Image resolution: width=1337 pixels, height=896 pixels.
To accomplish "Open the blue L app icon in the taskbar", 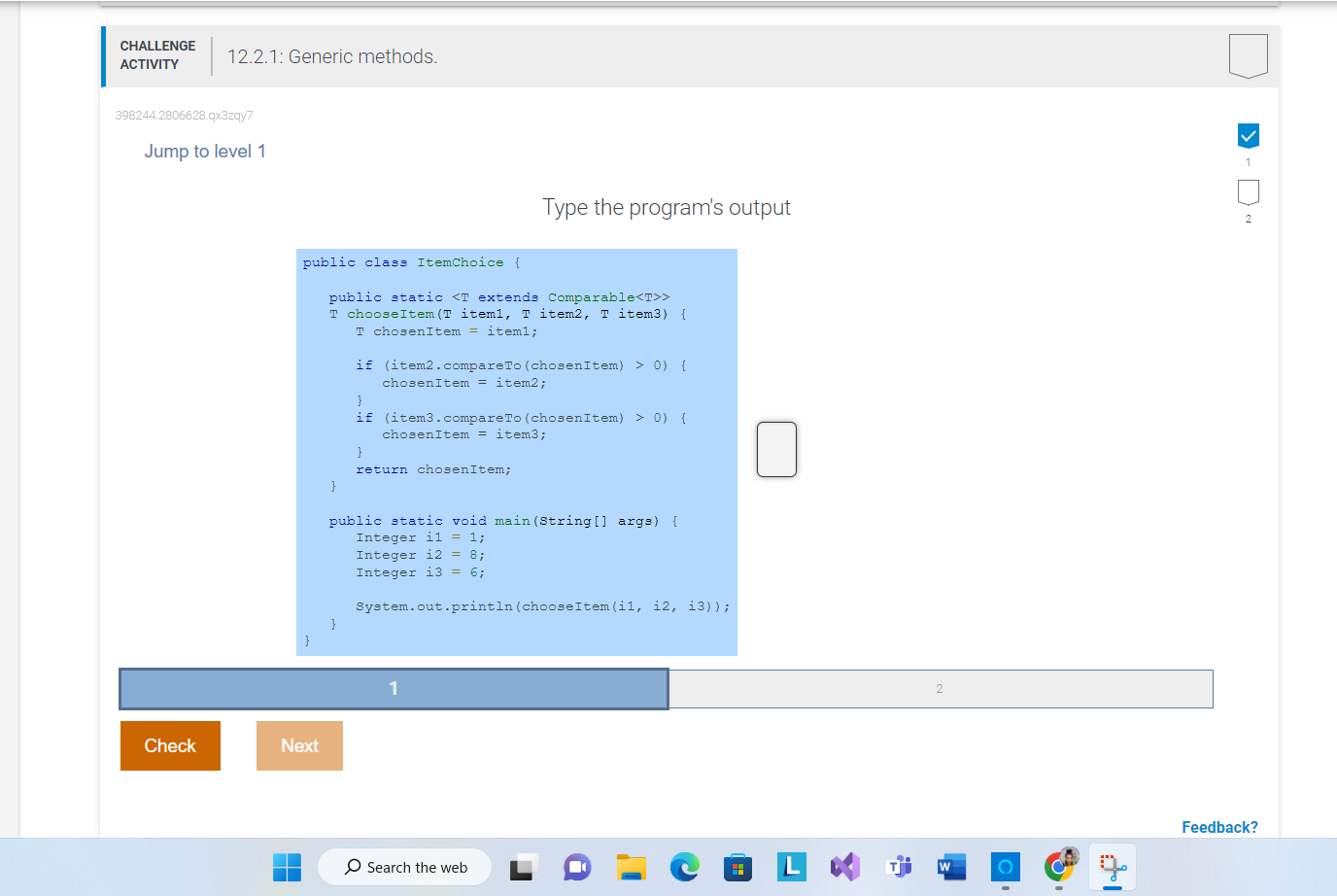I will 792,867.
